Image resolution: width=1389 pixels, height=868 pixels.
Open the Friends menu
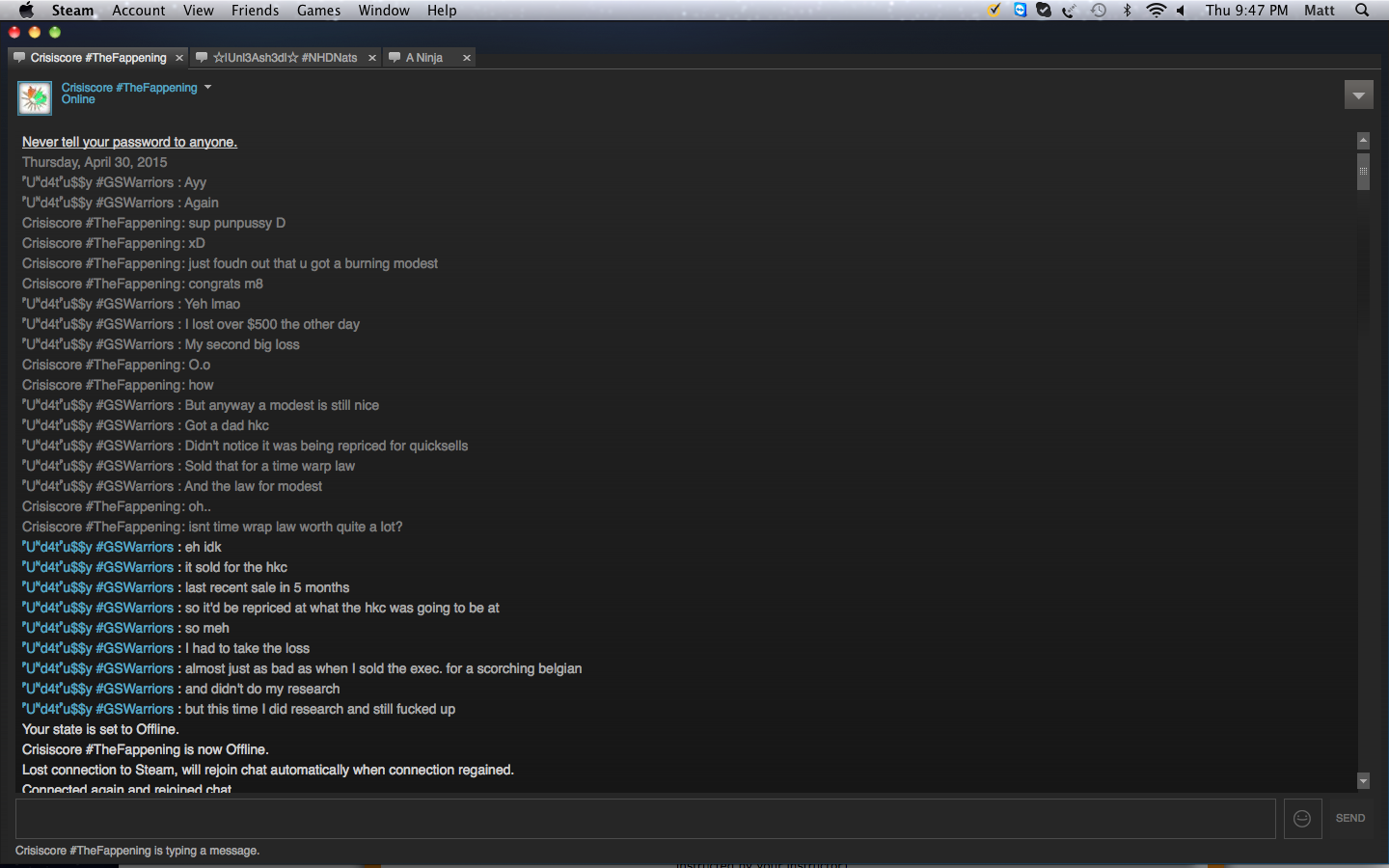point(255,11)
